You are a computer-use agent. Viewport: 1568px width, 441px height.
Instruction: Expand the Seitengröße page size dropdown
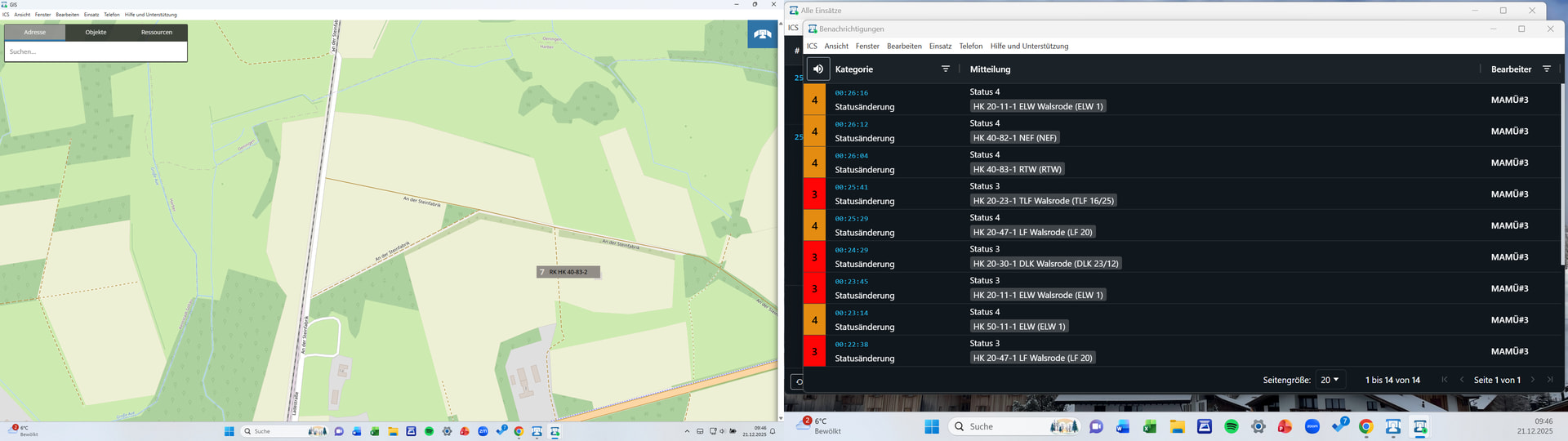(x=1330, y=380)
